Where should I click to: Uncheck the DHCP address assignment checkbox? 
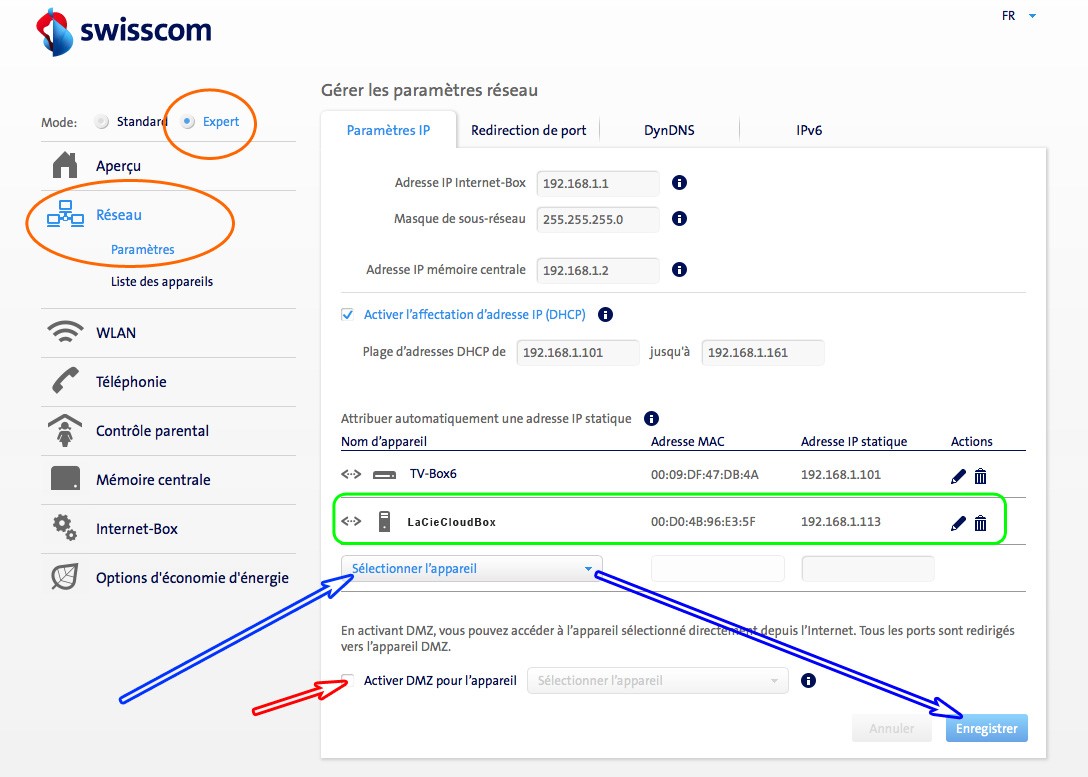tap(348, 314)
